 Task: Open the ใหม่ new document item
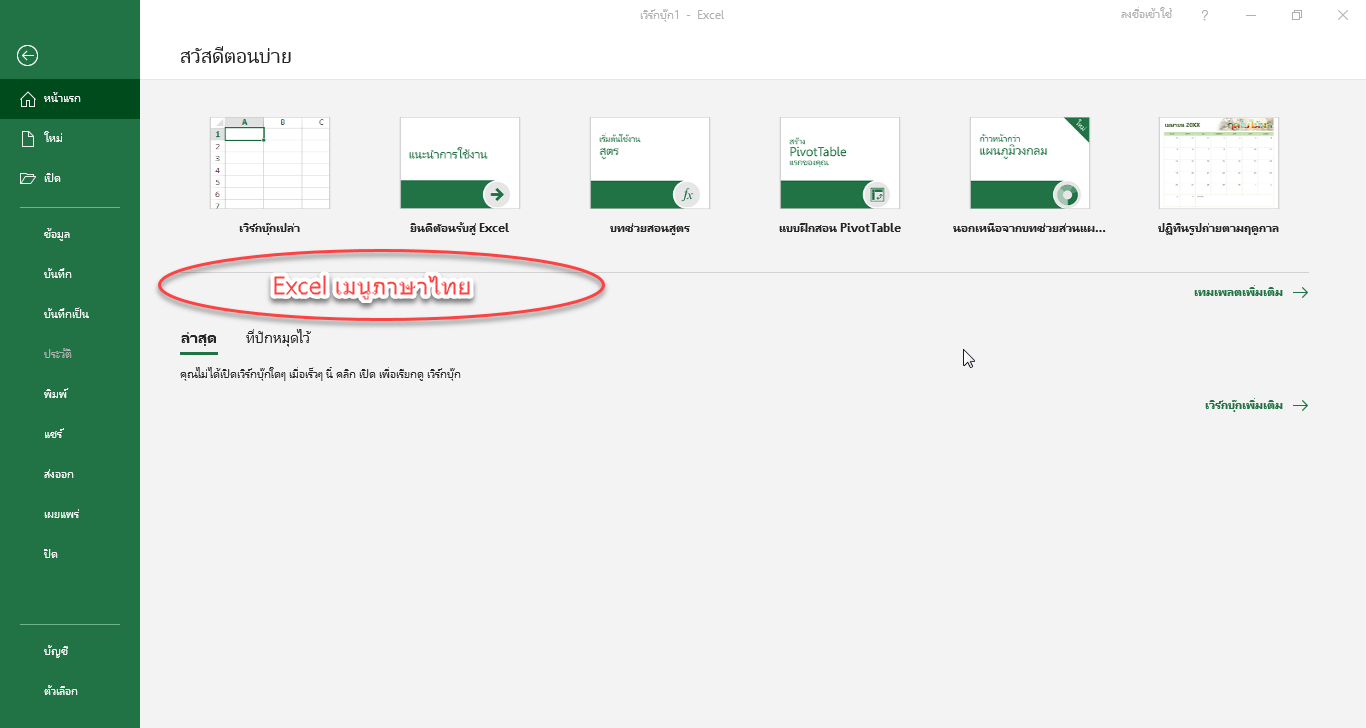coord(70,138)
